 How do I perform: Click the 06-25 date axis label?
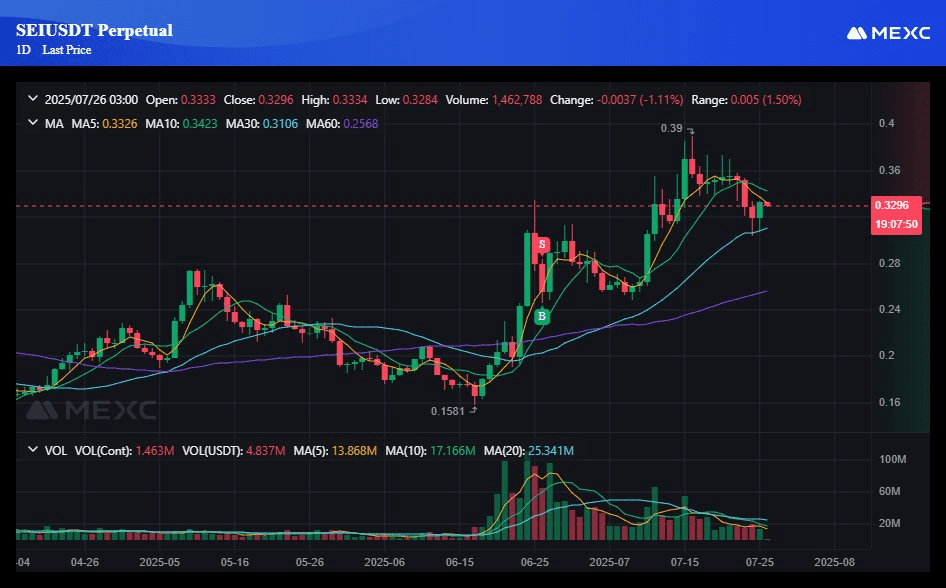[x=535, y=562]
